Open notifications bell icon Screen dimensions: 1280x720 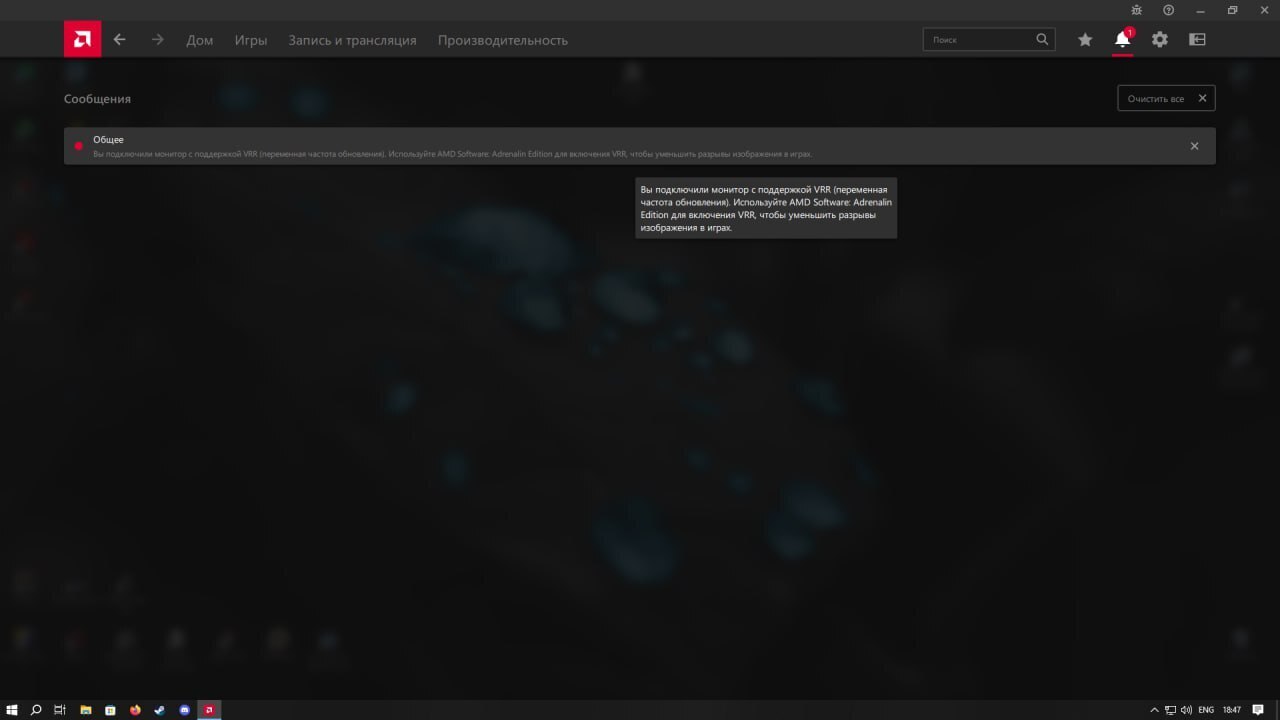[1123, 40]
